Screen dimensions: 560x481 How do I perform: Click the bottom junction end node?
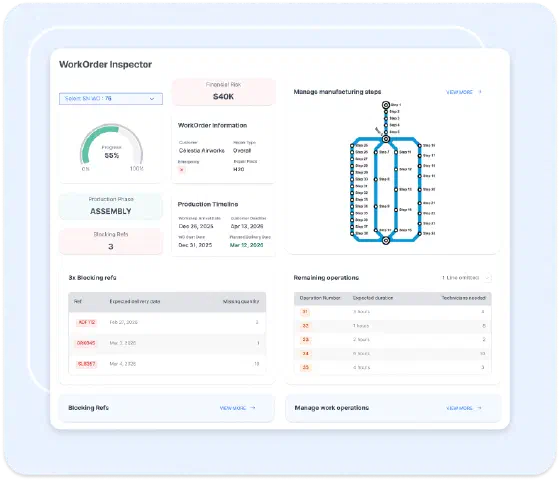(386, 241)
